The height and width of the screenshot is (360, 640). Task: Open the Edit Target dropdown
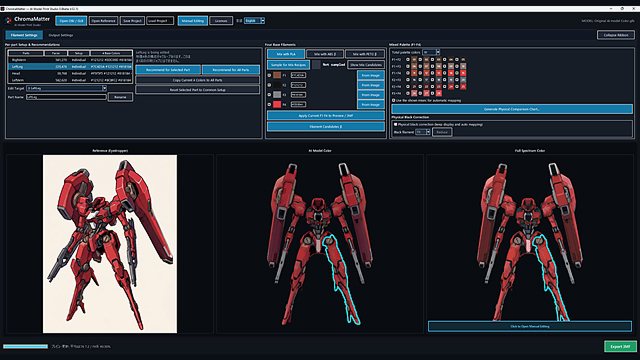67,88
